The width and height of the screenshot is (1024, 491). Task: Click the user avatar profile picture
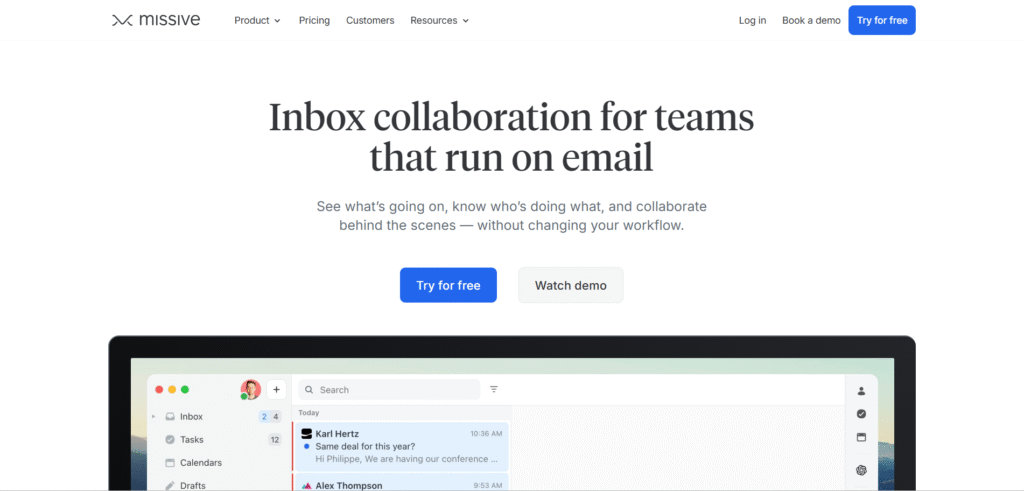tap(251, 389)
